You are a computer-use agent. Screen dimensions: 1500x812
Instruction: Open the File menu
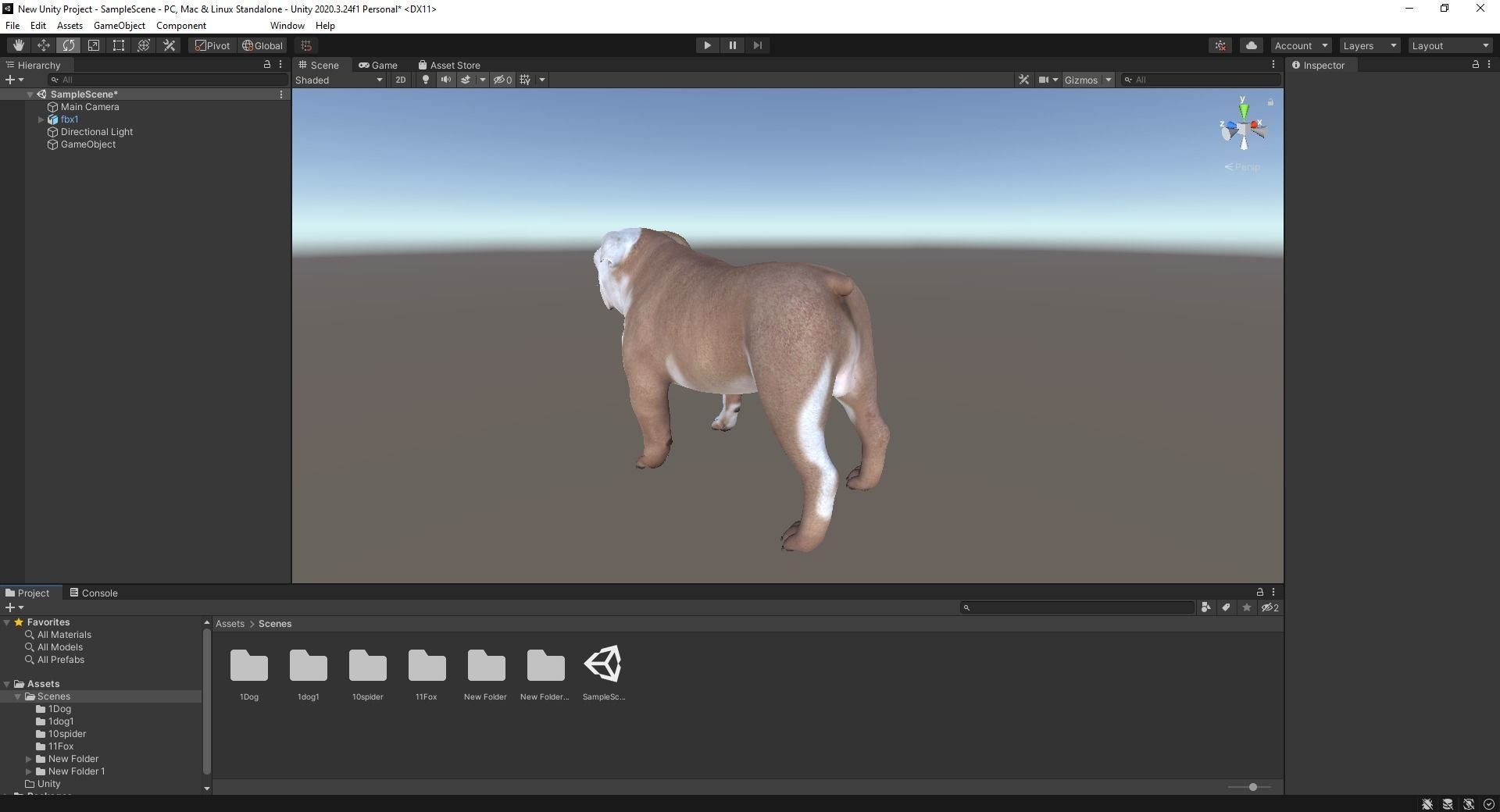[x=12, y=26]
